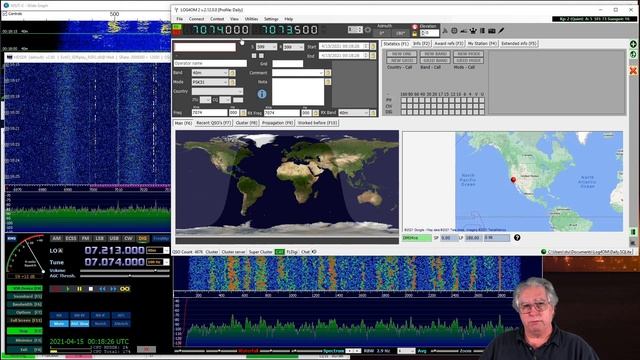Image resolution: width=640 pixels, height=360 pixels.
Task: Click the yellow padlock icon near Elevation
Action: (415, 34)
